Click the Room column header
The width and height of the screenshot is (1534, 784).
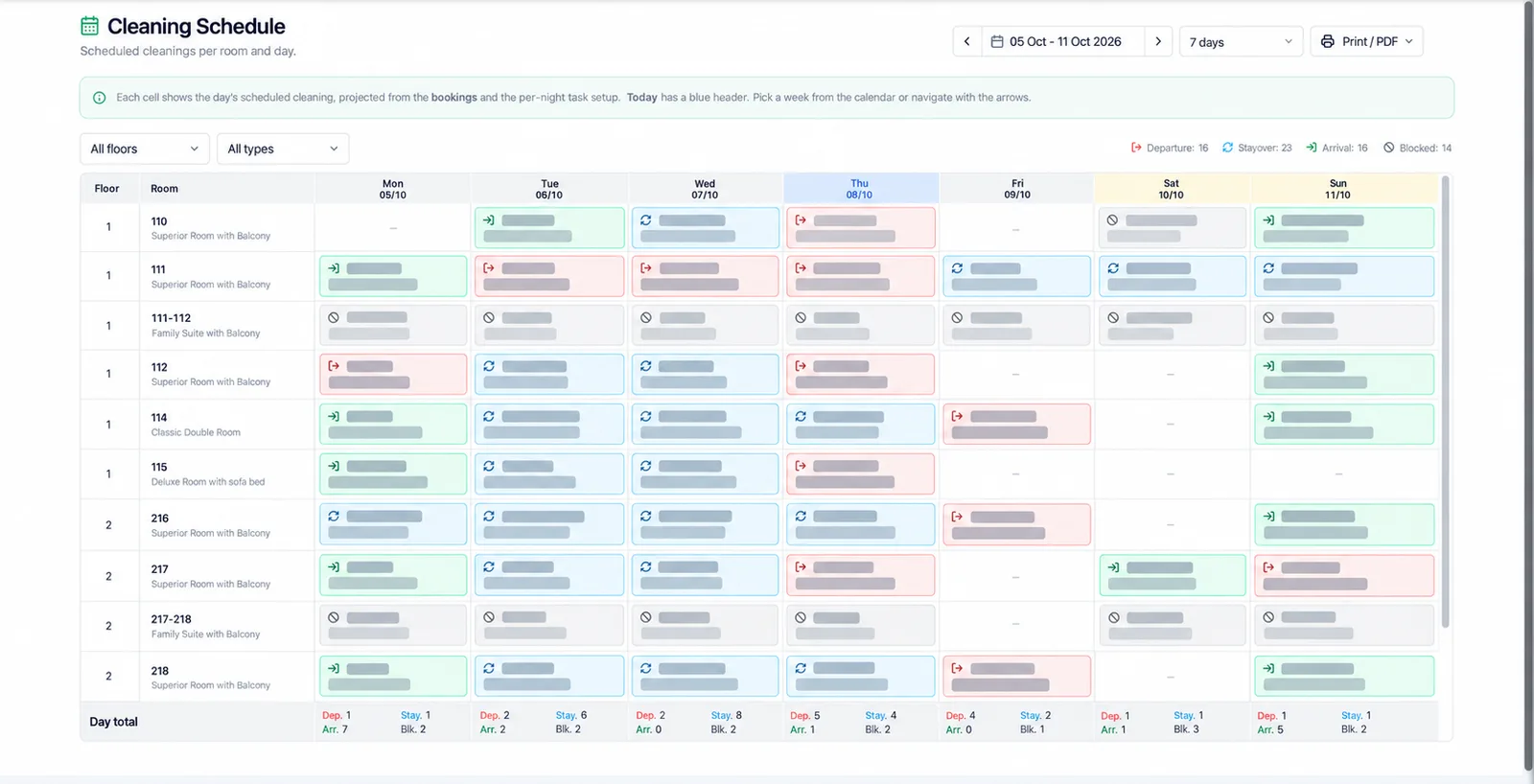coord(164,189)
